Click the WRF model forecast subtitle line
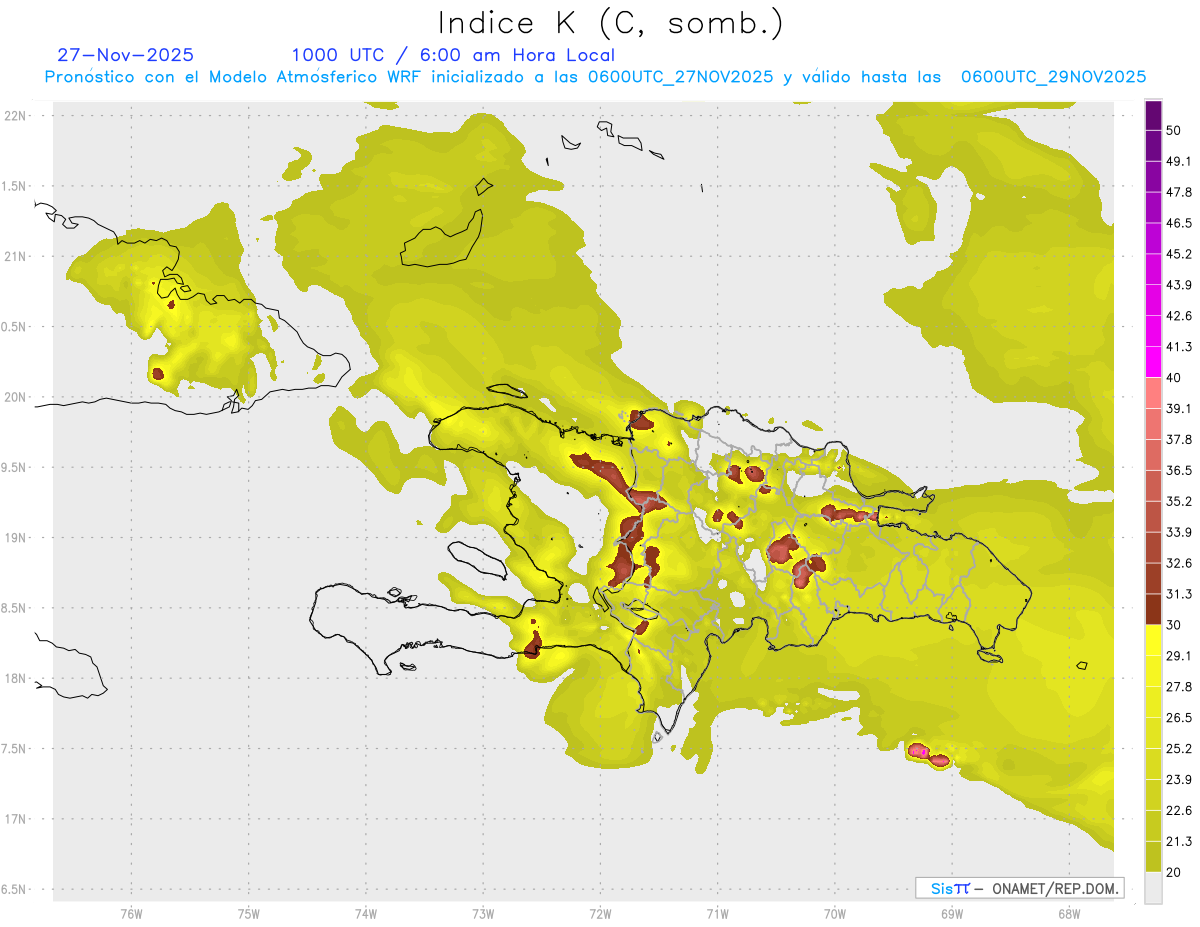The width and height of the screenshot is (1200, 927). pos(595,77)
